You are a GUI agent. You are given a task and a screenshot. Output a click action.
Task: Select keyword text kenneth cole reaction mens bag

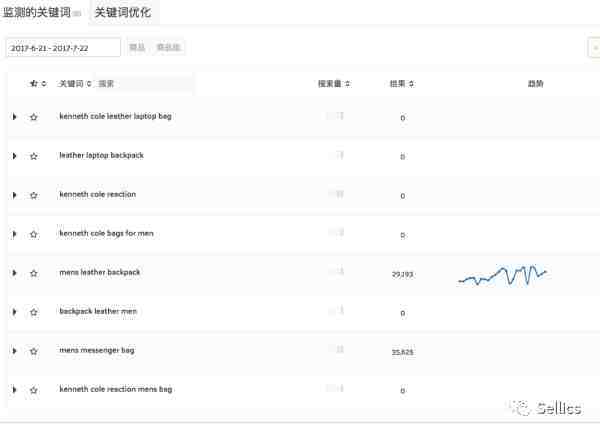coord(116,389)
